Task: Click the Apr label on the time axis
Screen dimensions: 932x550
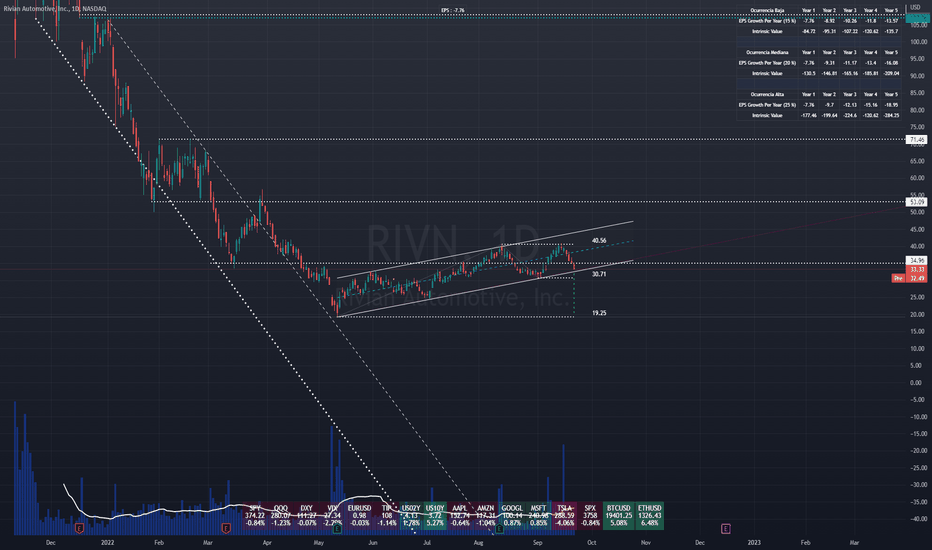Action: 267,542
